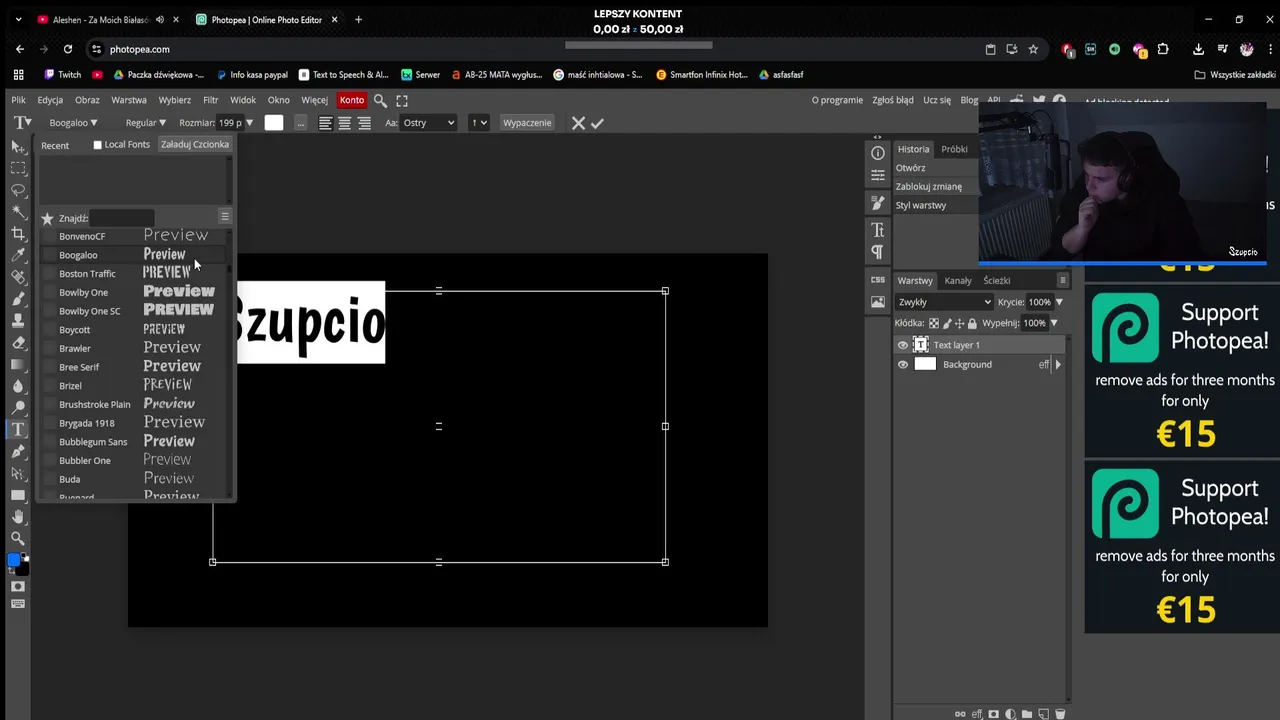1280x720 pixels.
Task: Open the Regular font style dropdown
Action: 146,123
